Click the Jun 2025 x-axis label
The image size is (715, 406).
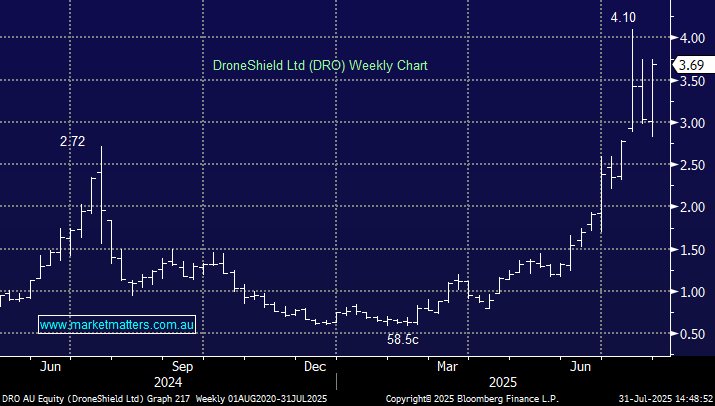[x=580, y=366]
